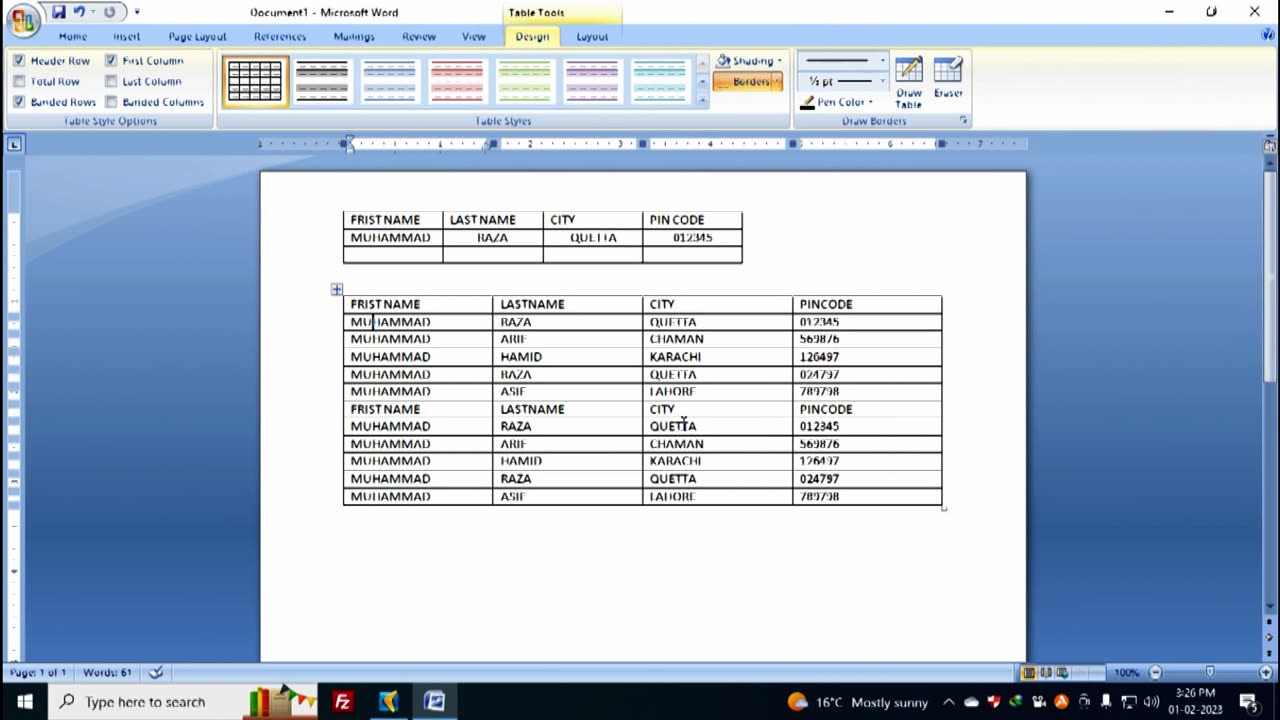Redo the last action
Screen dimensions: 1280x720
(109, 12)
